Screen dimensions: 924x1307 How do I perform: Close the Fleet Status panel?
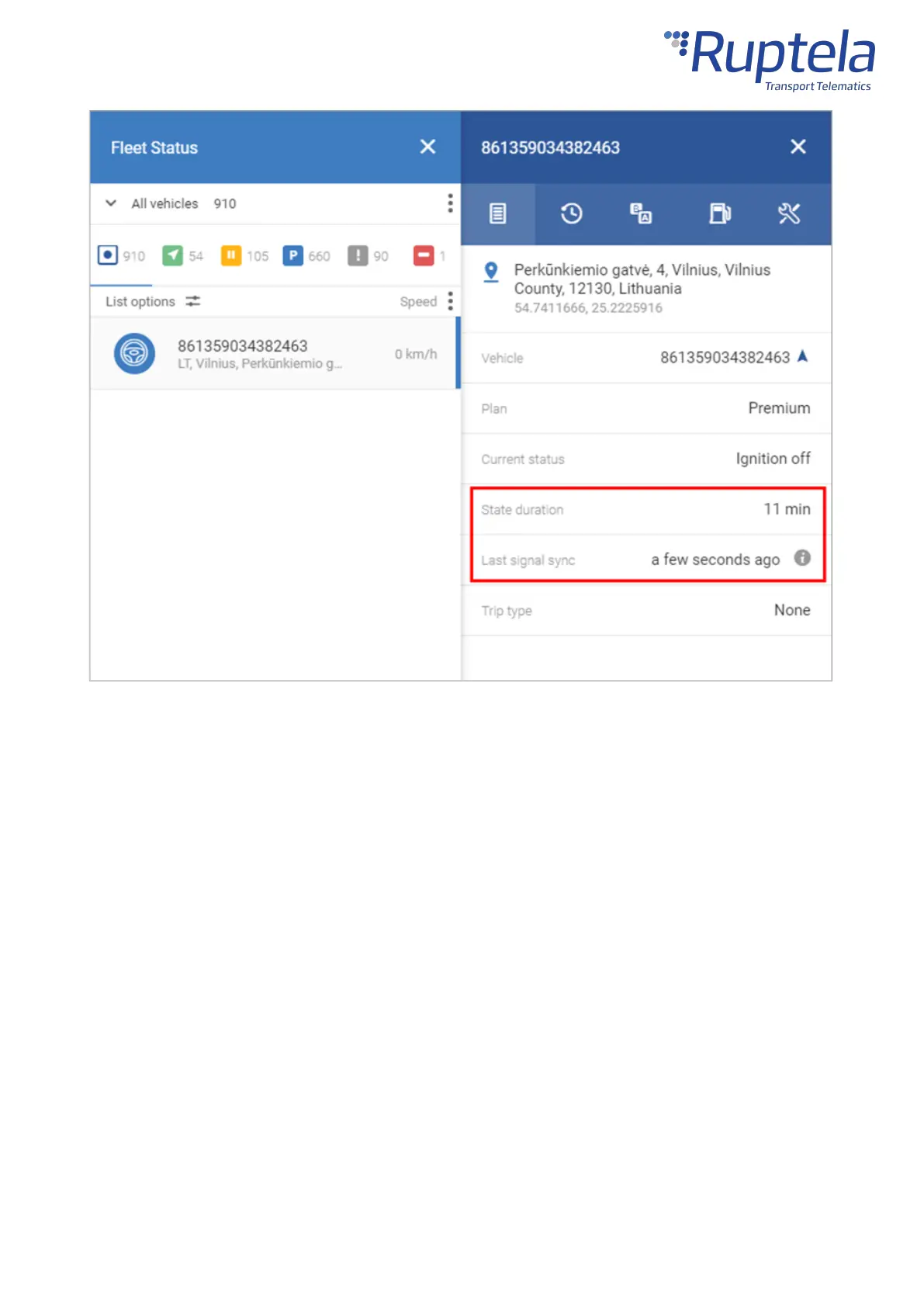point(427,147)
